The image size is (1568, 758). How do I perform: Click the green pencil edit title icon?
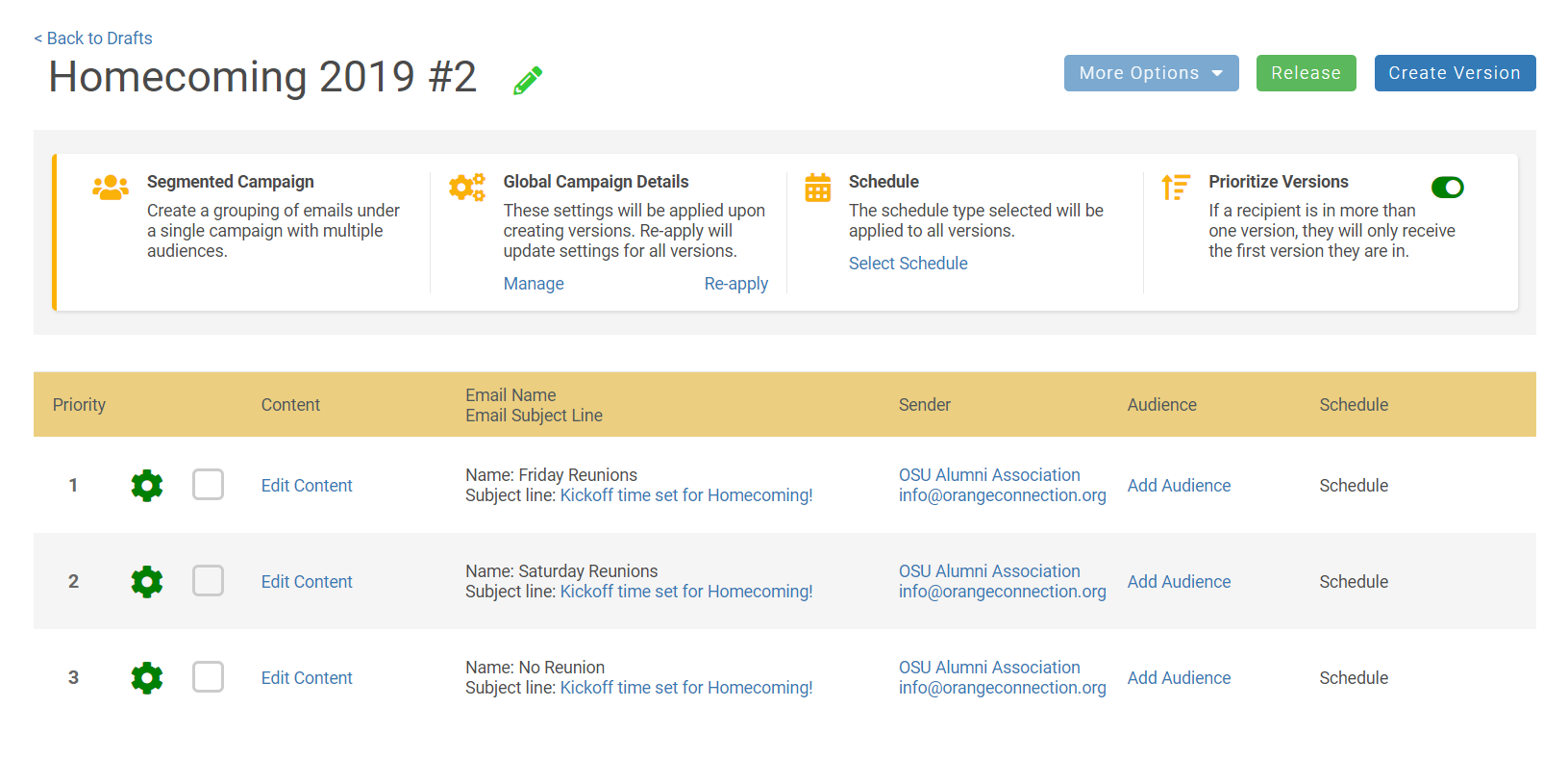pyautogui.click(x=528, y=81)
